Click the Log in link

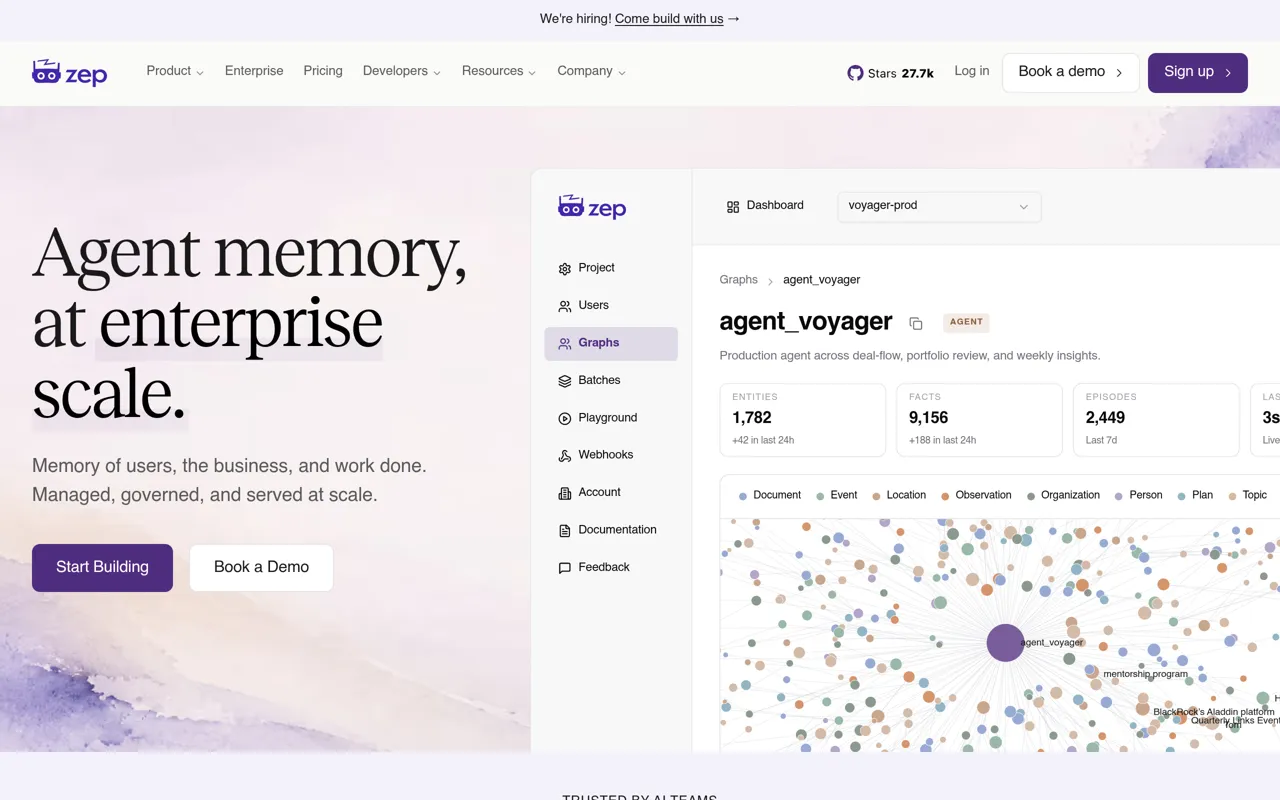972,71
